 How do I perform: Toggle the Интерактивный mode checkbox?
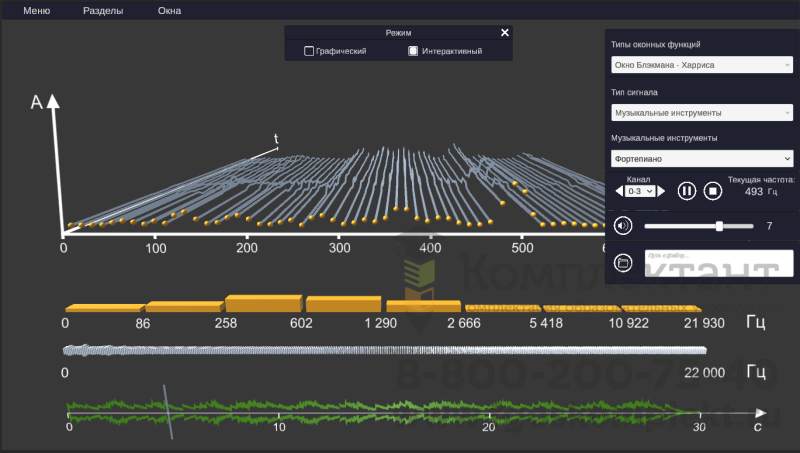413,51
